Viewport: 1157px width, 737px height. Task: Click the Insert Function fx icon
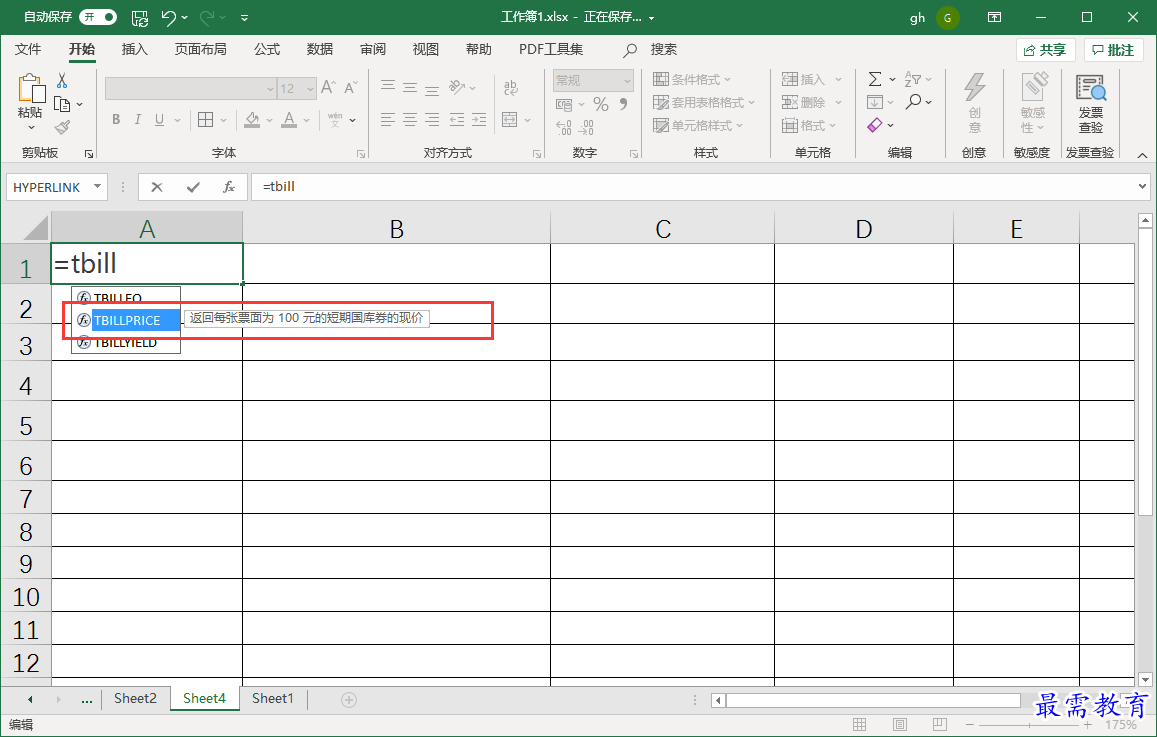pyautogui.click(x=229, y=187)
